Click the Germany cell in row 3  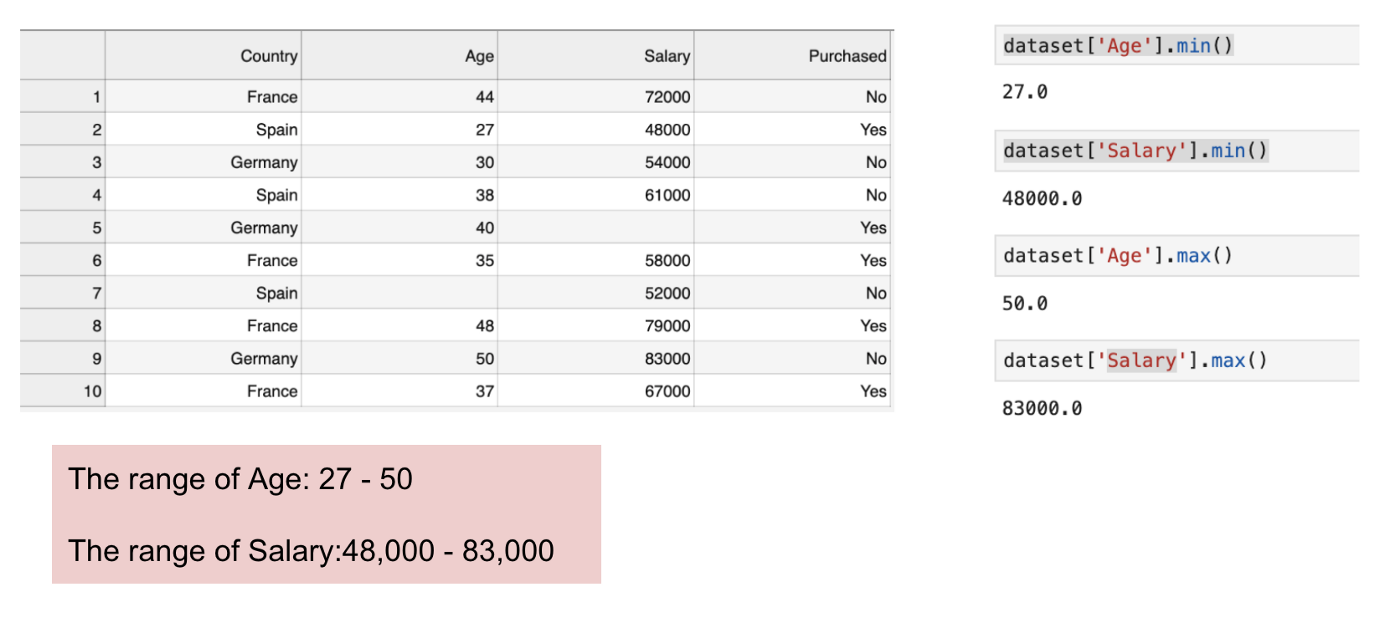pyautogui.click(x=264, y=162)
